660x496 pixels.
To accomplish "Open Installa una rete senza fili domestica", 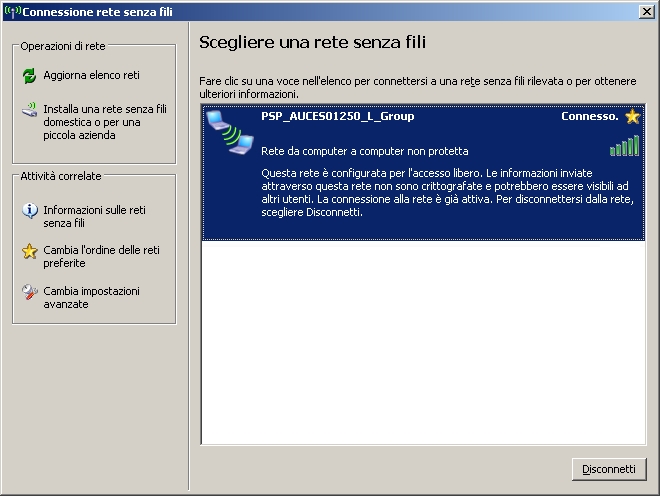I will (105, 122).
